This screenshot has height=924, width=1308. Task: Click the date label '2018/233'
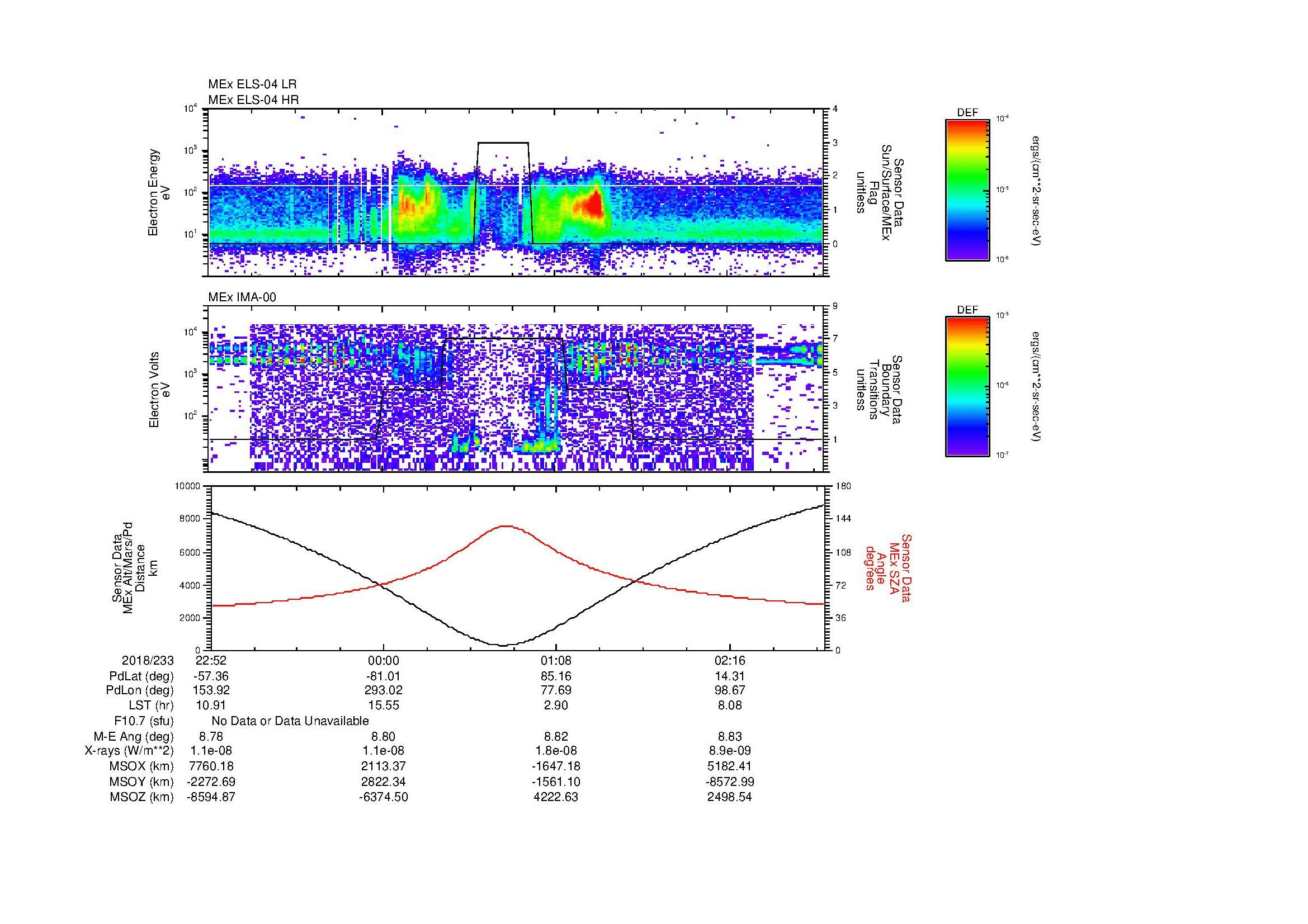pyautogui.click(x=148, y=660)
